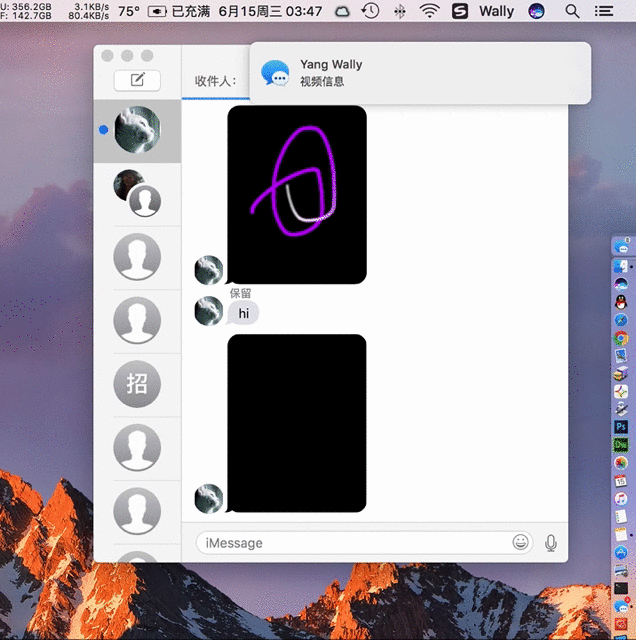Launch Dreamweaver from the Dock
Viewport: 636px width, 640px height.
[x=621, y=445]
